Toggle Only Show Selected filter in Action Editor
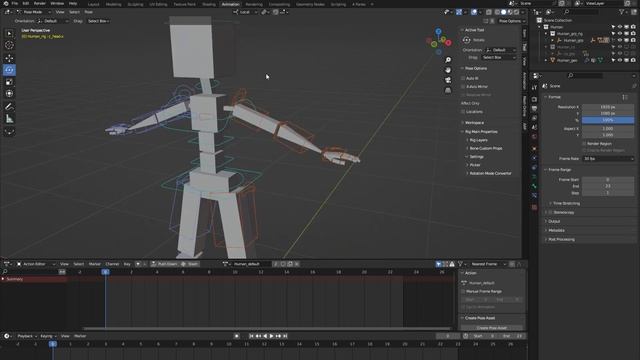The image size is (640, 360). pyautogui.click(x=438, y=264)
